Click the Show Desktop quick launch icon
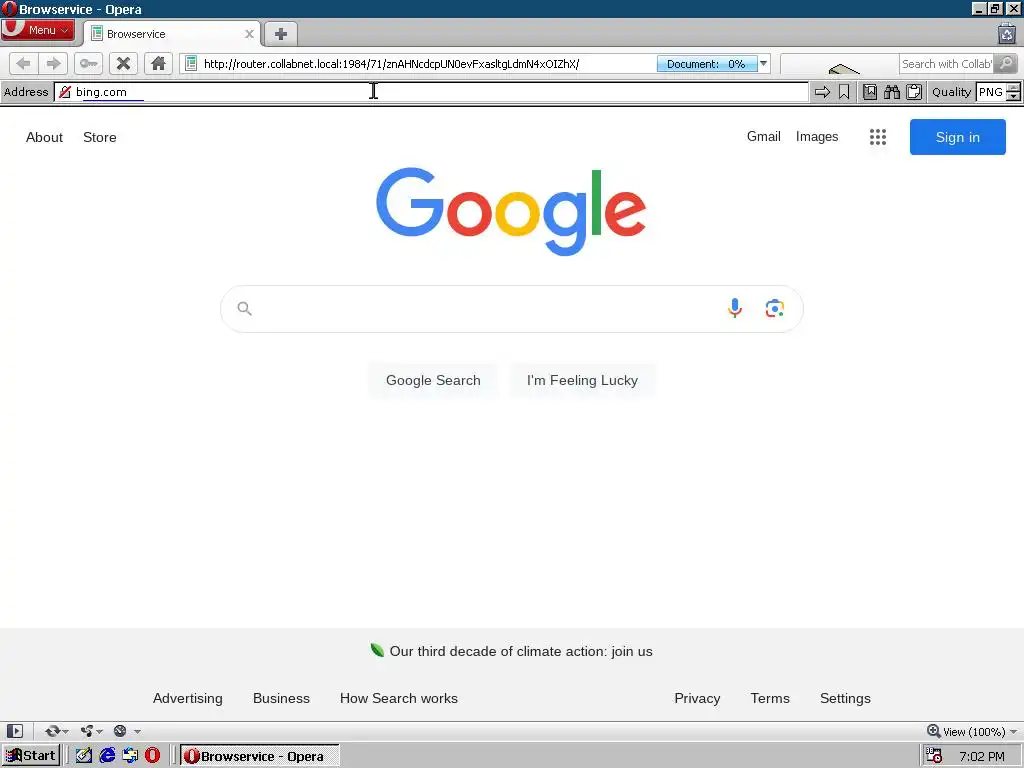This screenshot has width=1024, height=768. (x=84, y=756)
